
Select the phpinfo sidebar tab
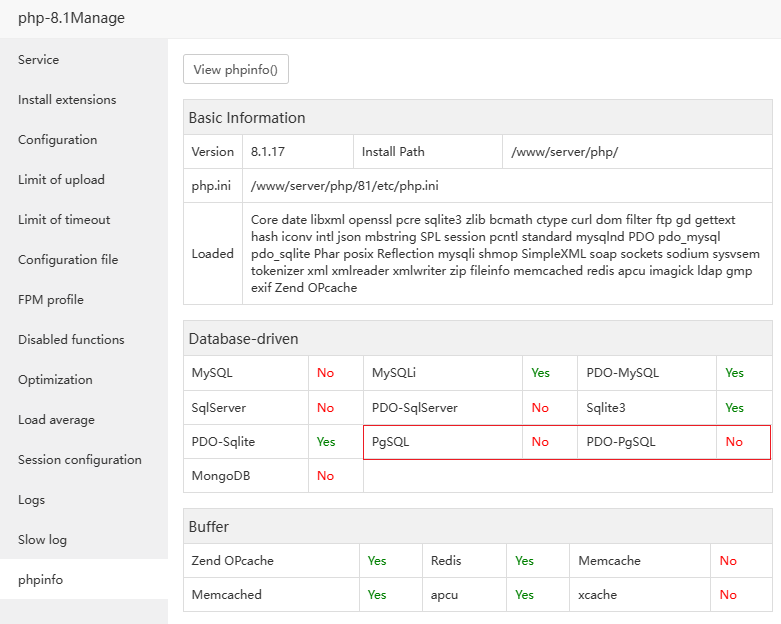pyautogui.click(x=40, y=580)
